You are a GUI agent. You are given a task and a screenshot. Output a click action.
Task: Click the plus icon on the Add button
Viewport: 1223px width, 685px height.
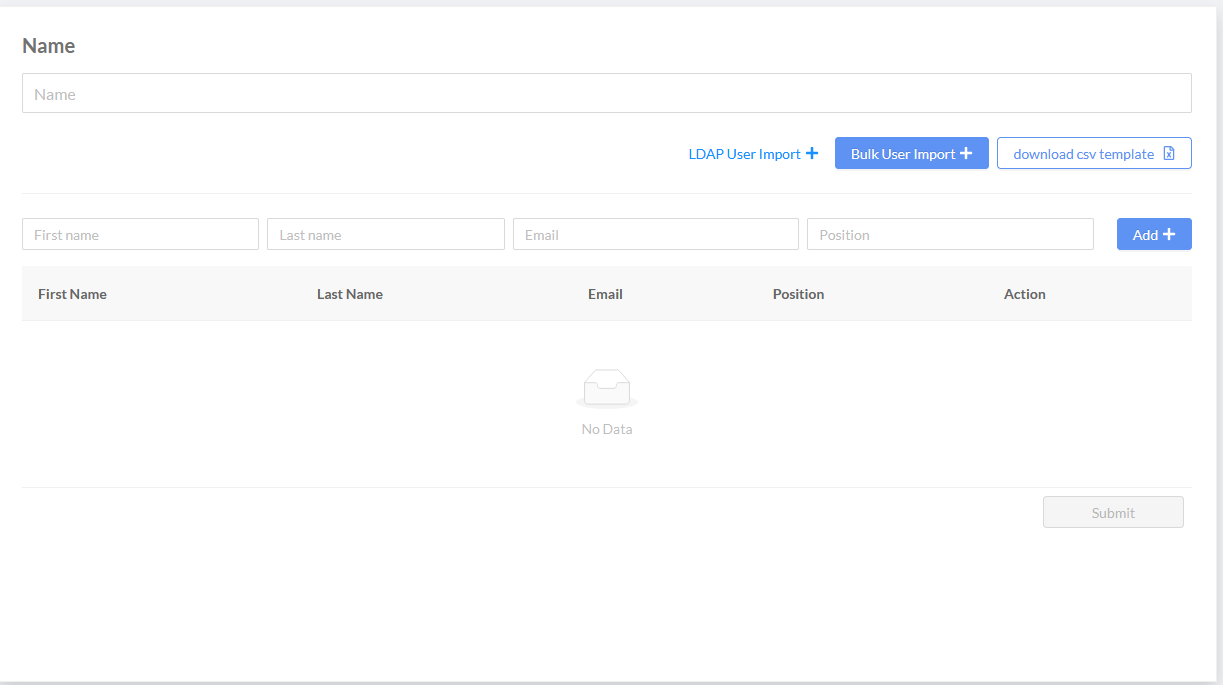pos(1169,235)
